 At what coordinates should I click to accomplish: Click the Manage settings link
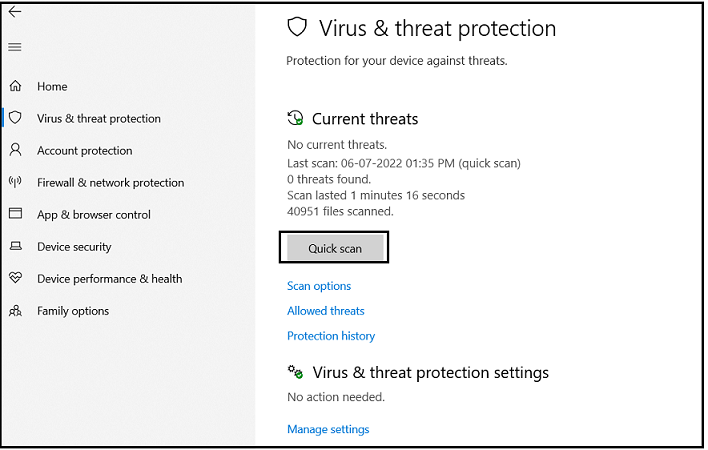[x=328, y=429]
